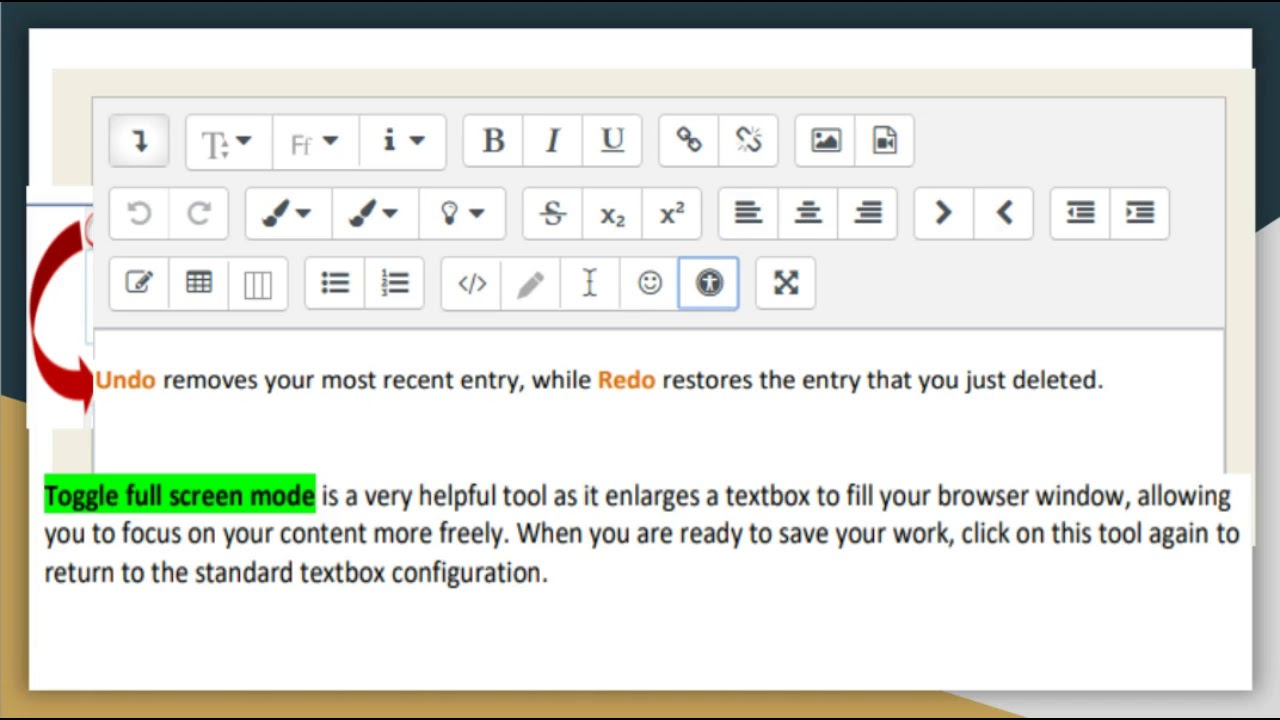The image size is (1280, 720).
Task: Click the Redo icon
Action: pos(199,213)
